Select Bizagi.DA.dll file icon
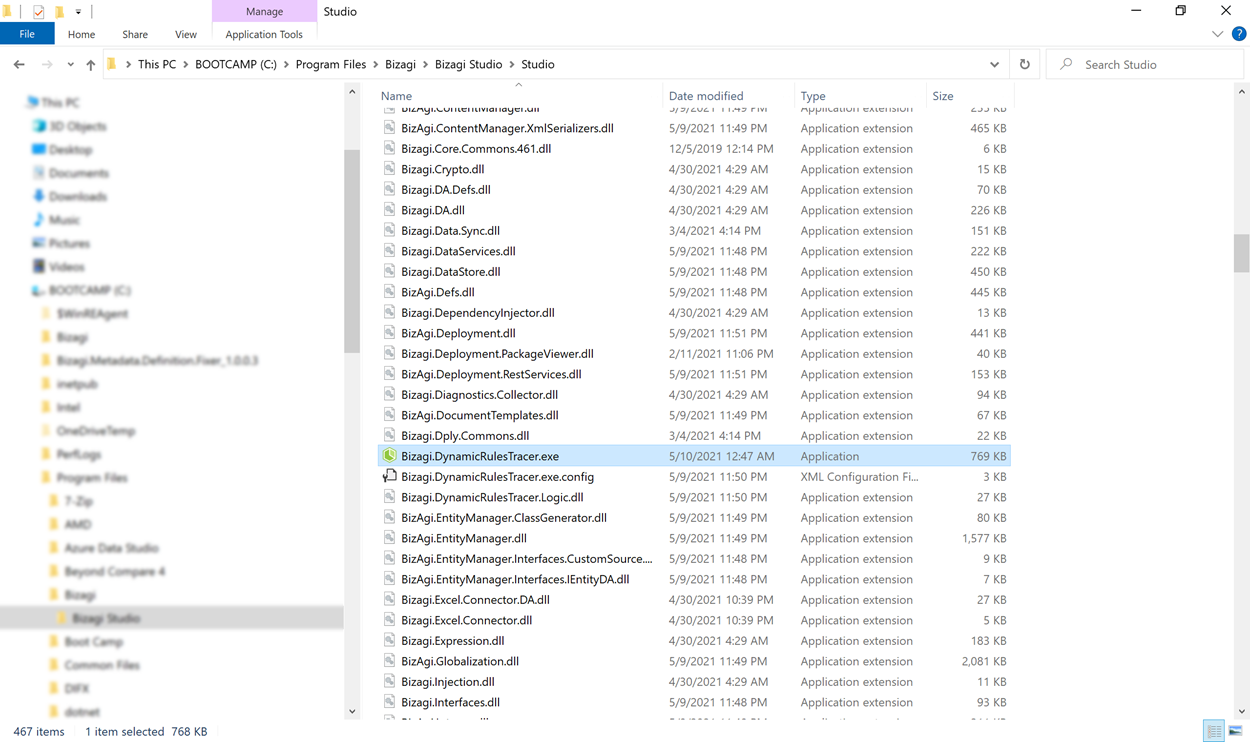Image resolution: width=1250 pixels, height=742 pixels. [390, 210]
